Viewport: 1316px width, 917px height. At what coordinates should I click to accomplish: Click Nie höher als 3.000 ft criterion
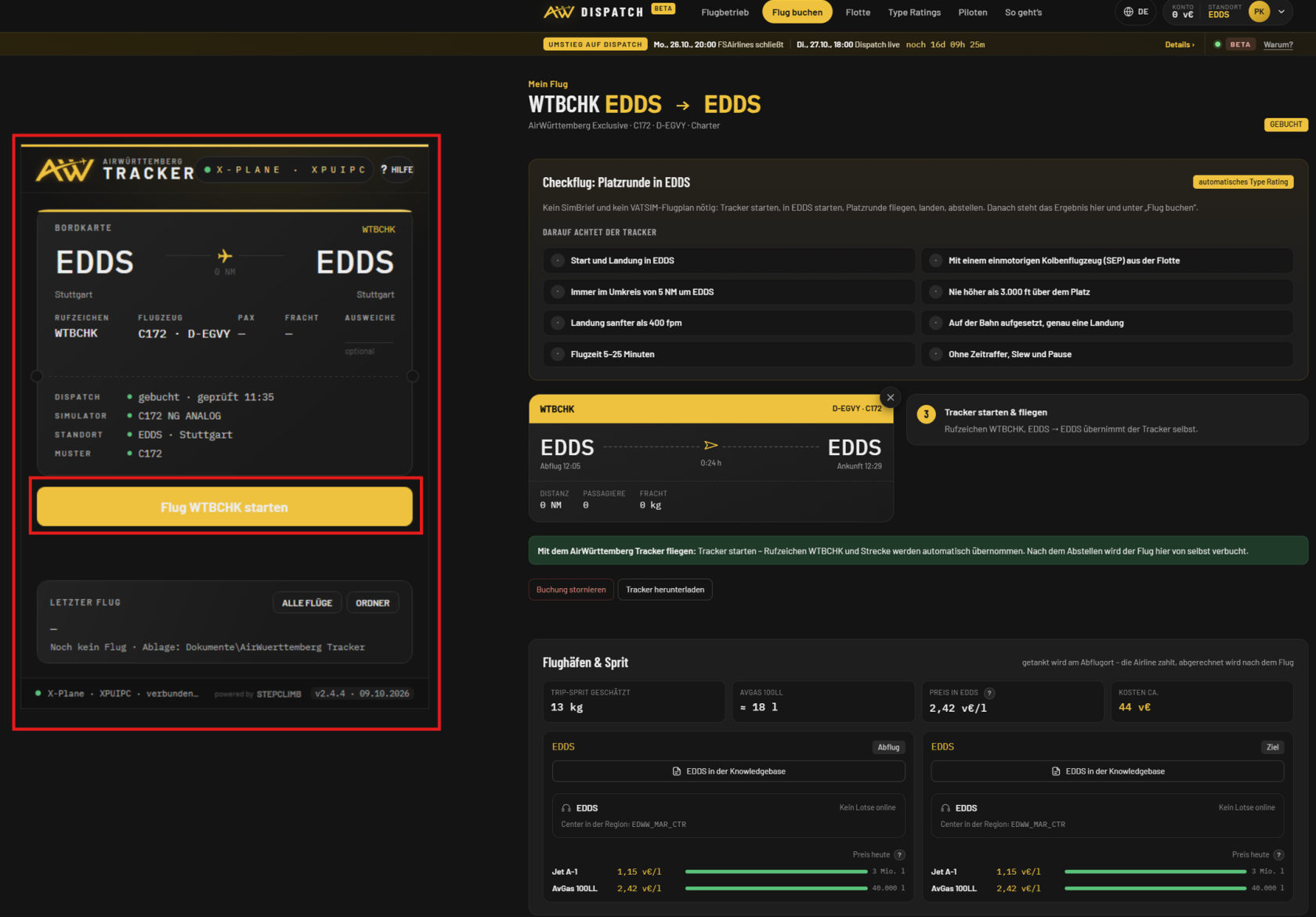[x=1107, y=292]
